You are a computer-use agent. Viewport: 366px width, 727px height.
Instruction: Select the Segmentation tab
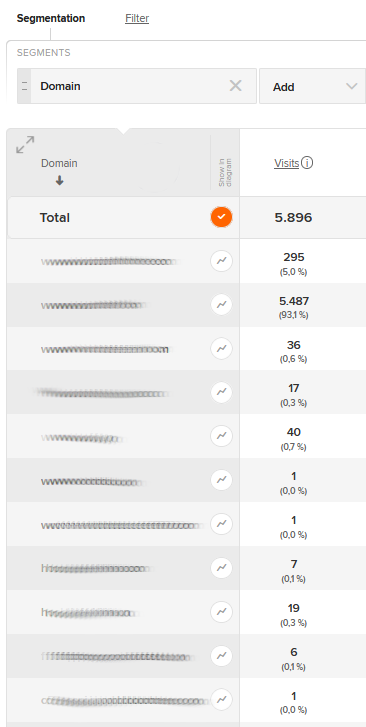51,18
